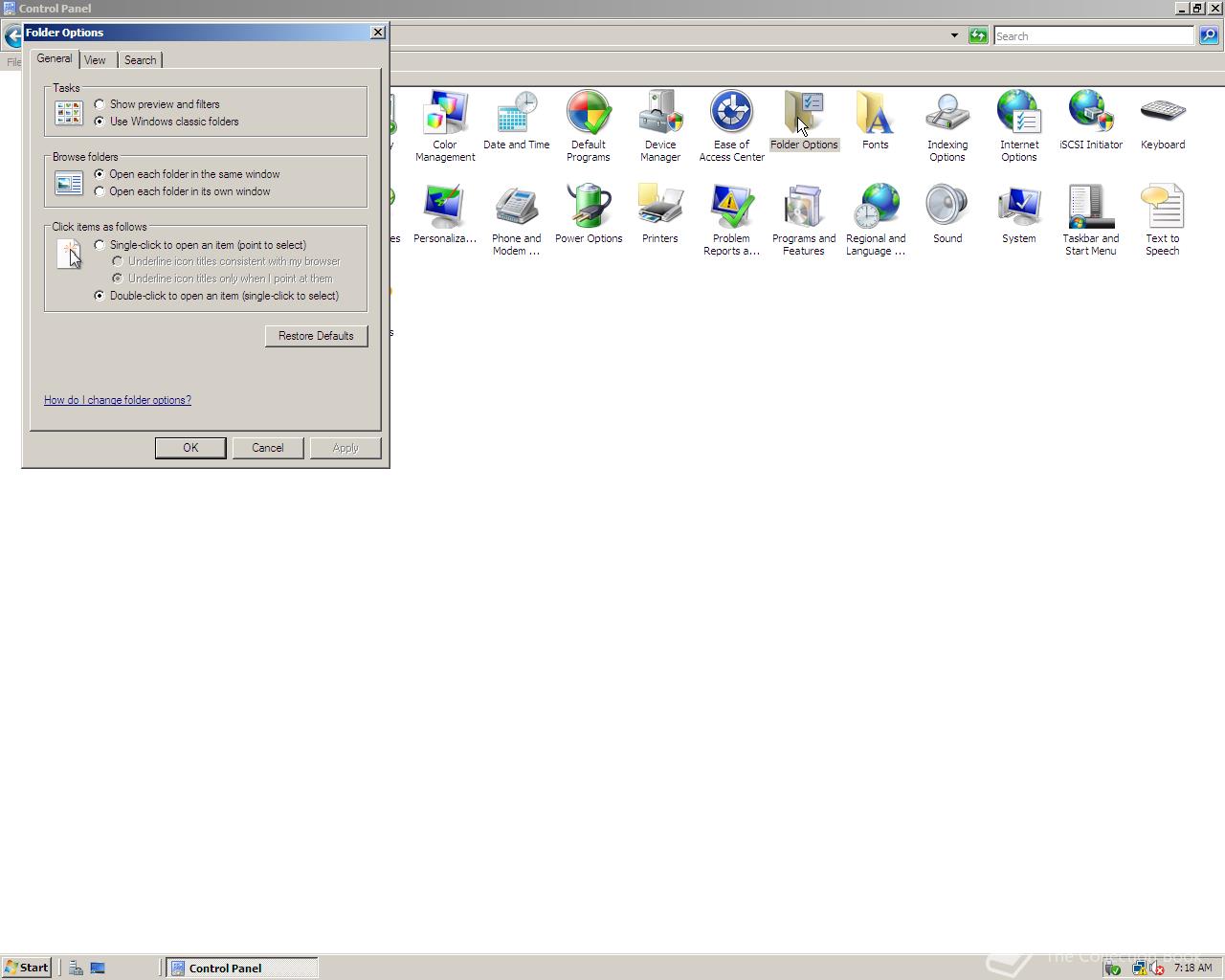Select the Folder Options icon
This screenshot has height=980, width=1225.
[804, 121]
